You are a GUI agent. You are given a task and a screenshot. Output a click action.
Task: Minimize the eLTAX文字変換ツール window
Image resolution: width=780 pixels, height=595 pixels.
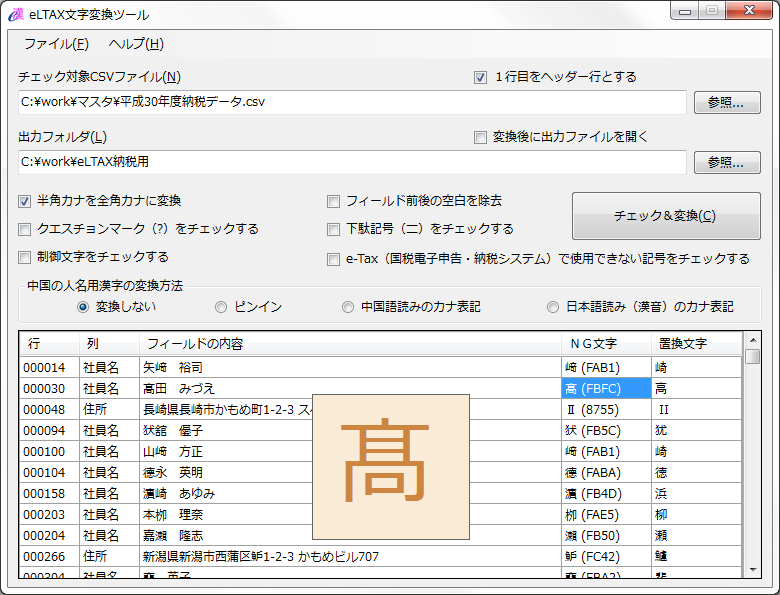coord(685,10)
